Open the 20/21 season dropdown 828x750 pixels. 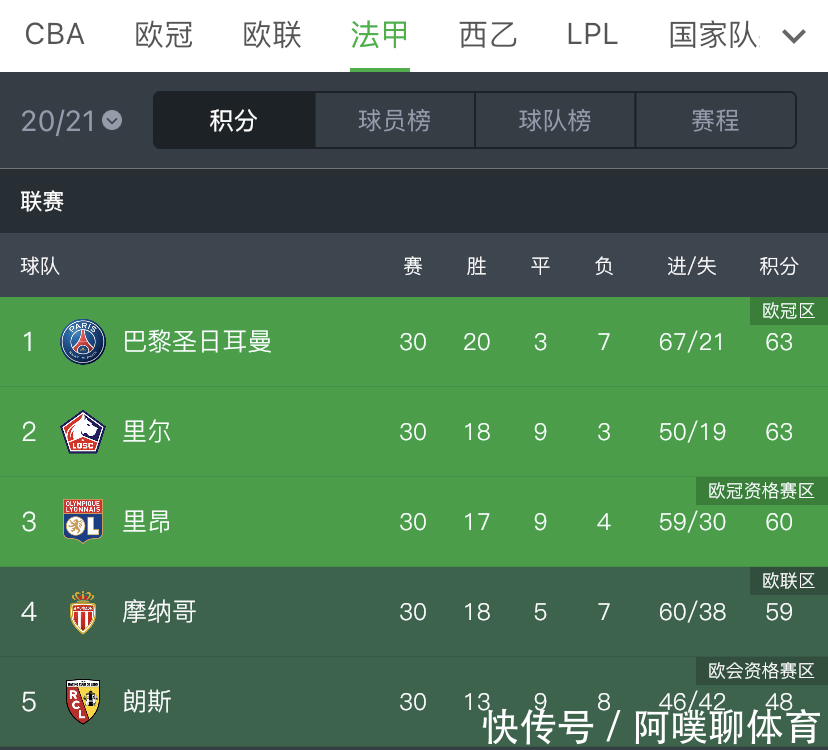click(71, 121)
